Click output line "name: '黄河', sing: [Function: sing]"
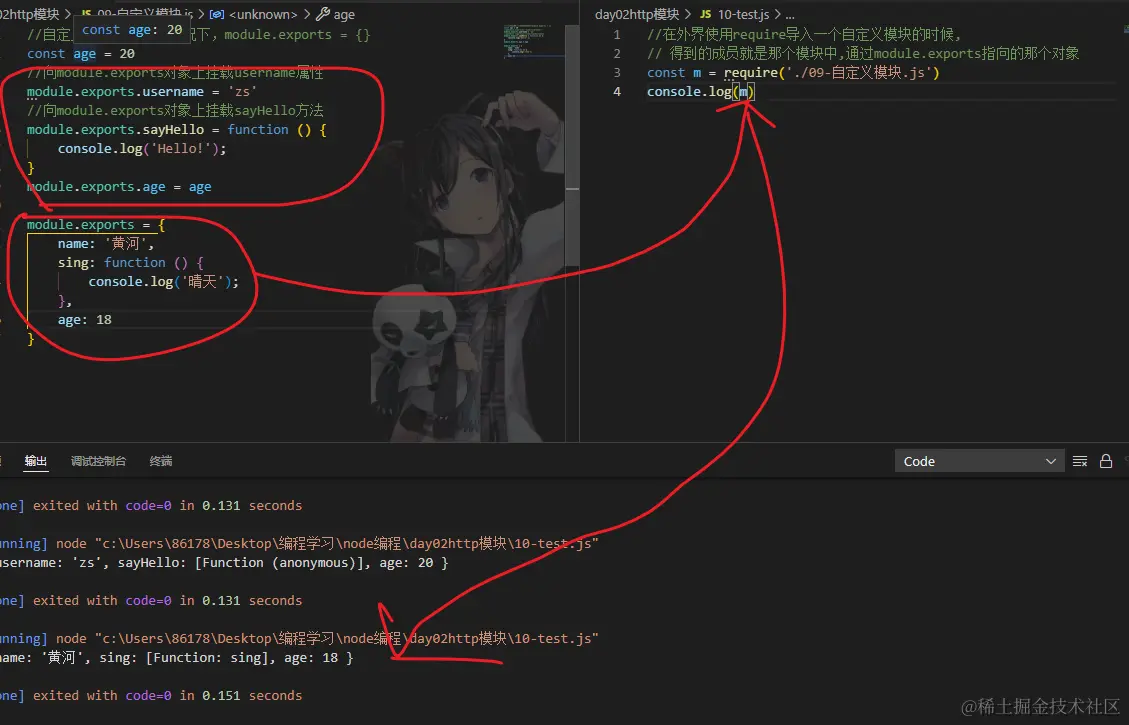 tap(176, 657)
